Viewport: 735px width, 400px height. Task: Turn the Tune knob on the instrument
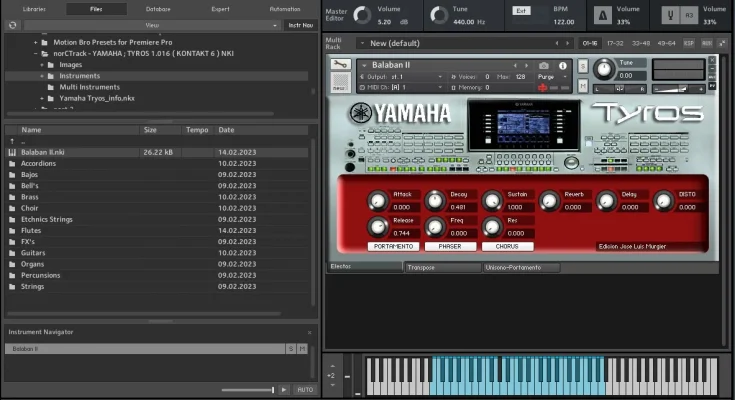[603, 69]
